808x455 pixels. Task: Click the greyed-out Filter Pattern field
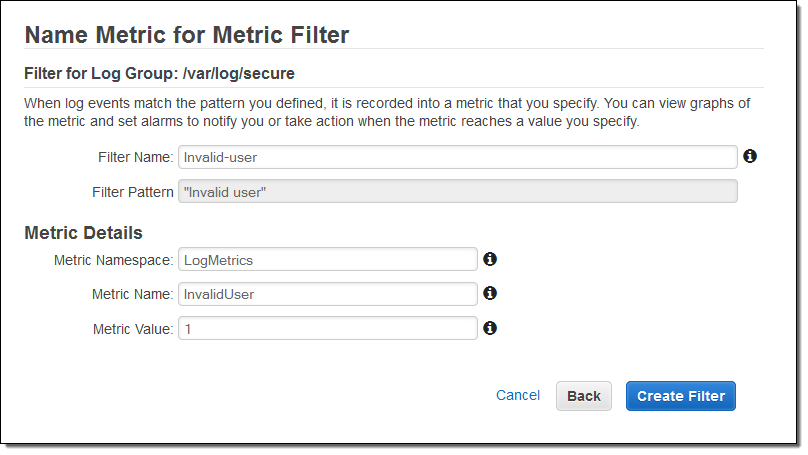(x=457, y=191)
